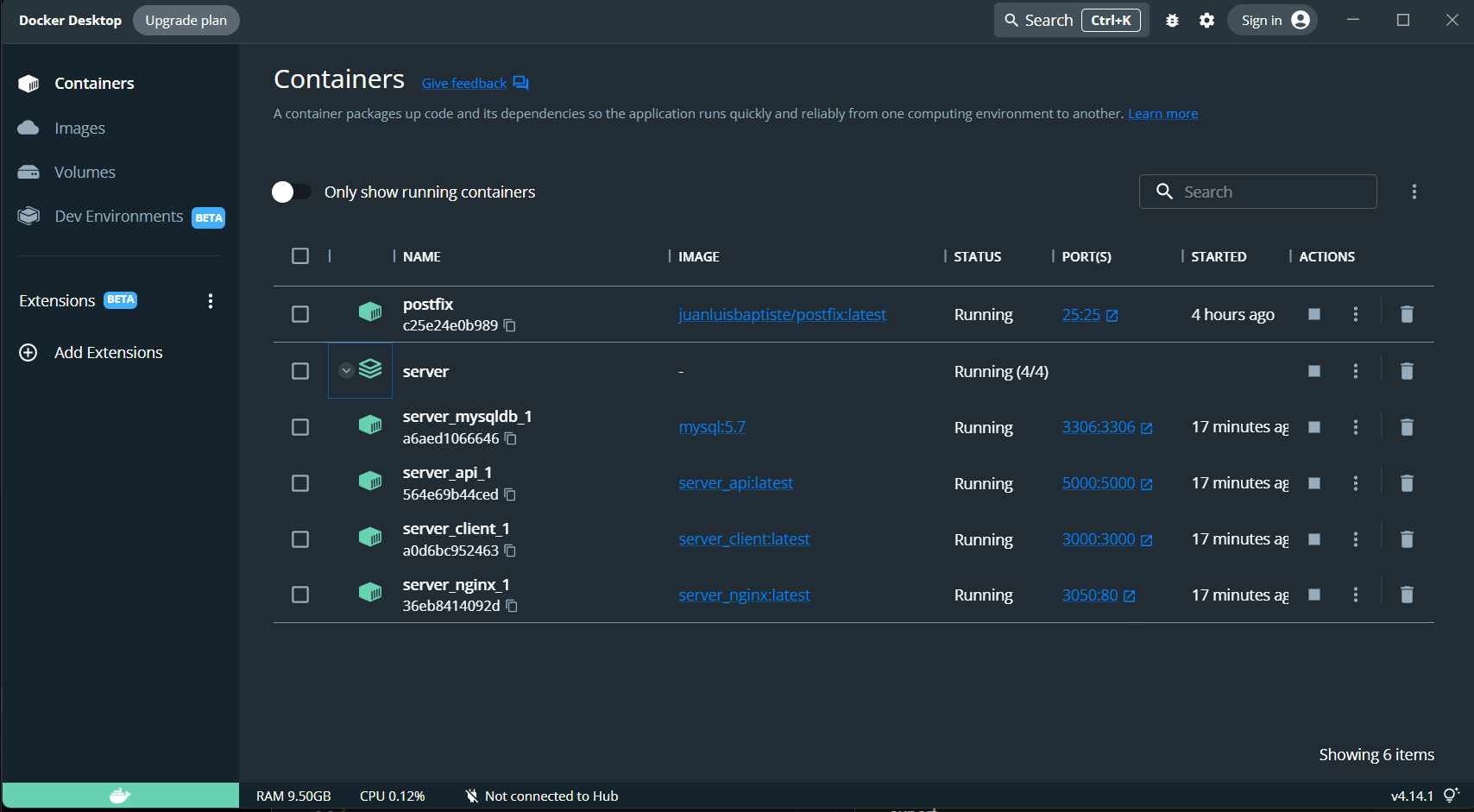Image resolution: width=1474 pixels, height=812 pixels.
Task: Open Dev Environments in the sidebar
Action: click(x=121, y=217)
